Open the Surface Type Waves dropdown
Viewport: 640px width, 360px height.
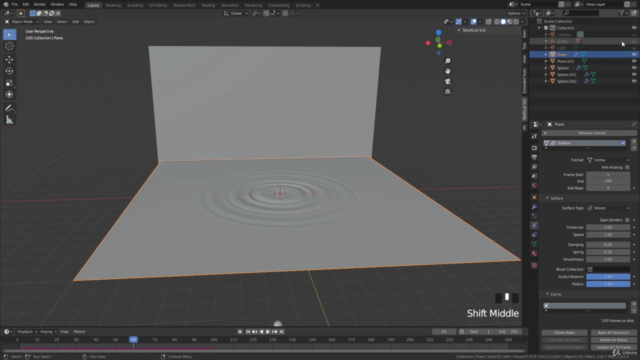[608, 208]
